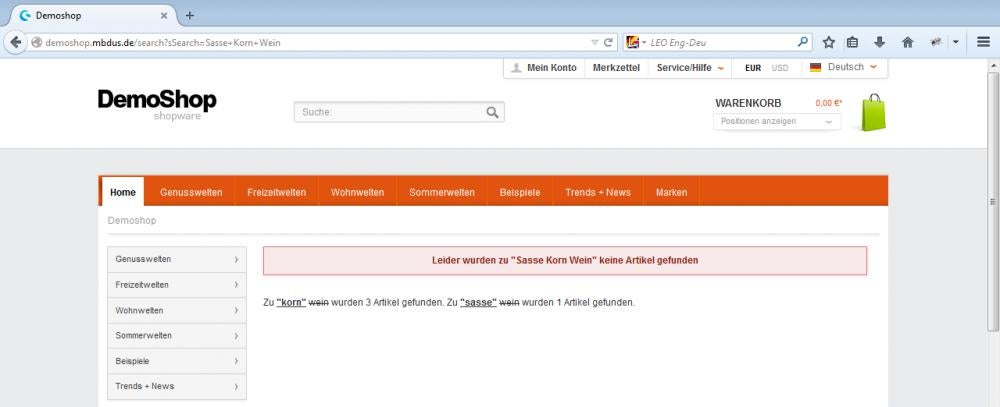
Task: Expand Genusswelten in the sidebar
Action: [x=176, y=259]
